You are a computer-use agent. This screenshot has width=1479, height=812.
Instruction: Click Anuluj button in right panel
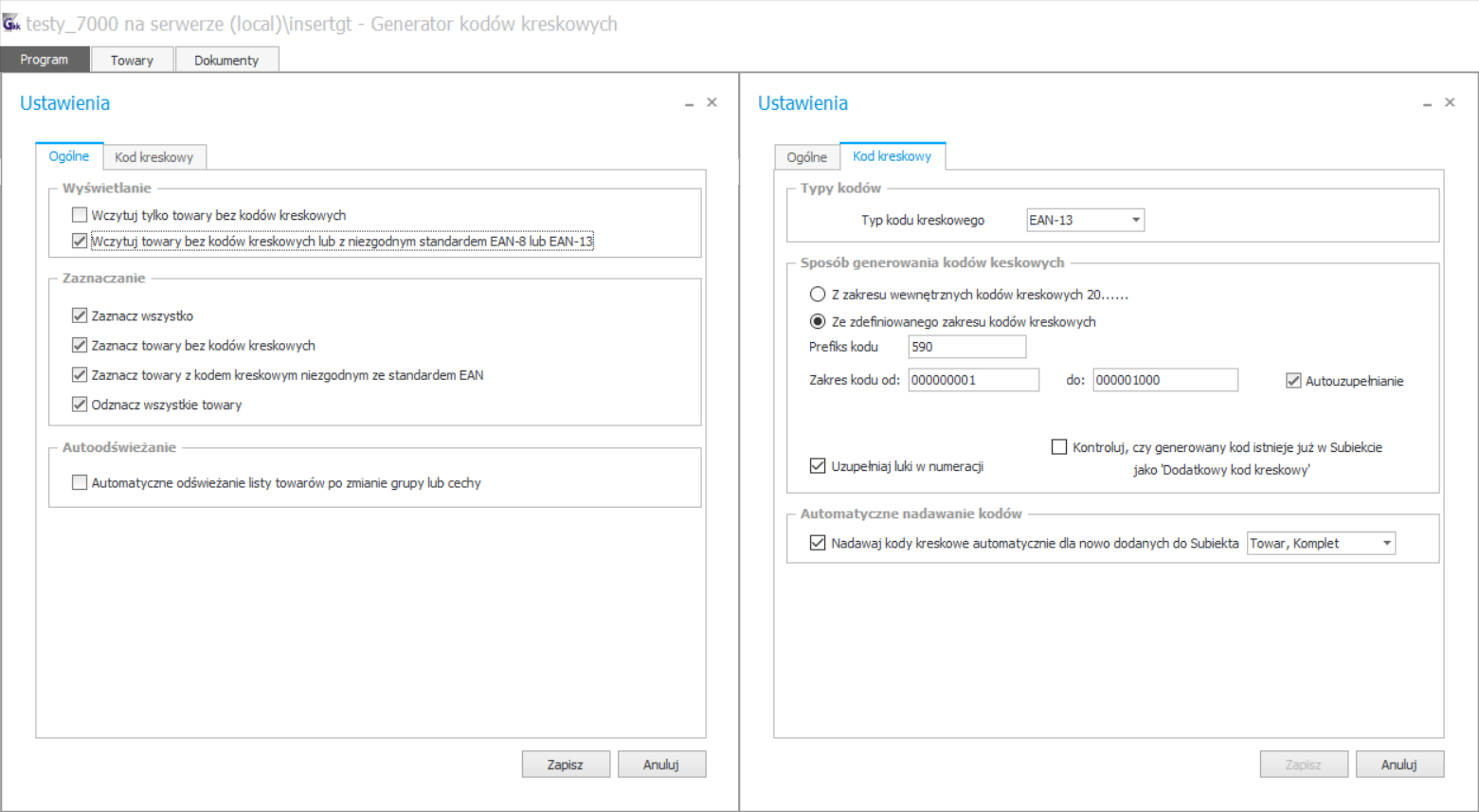coord(1399,765)
